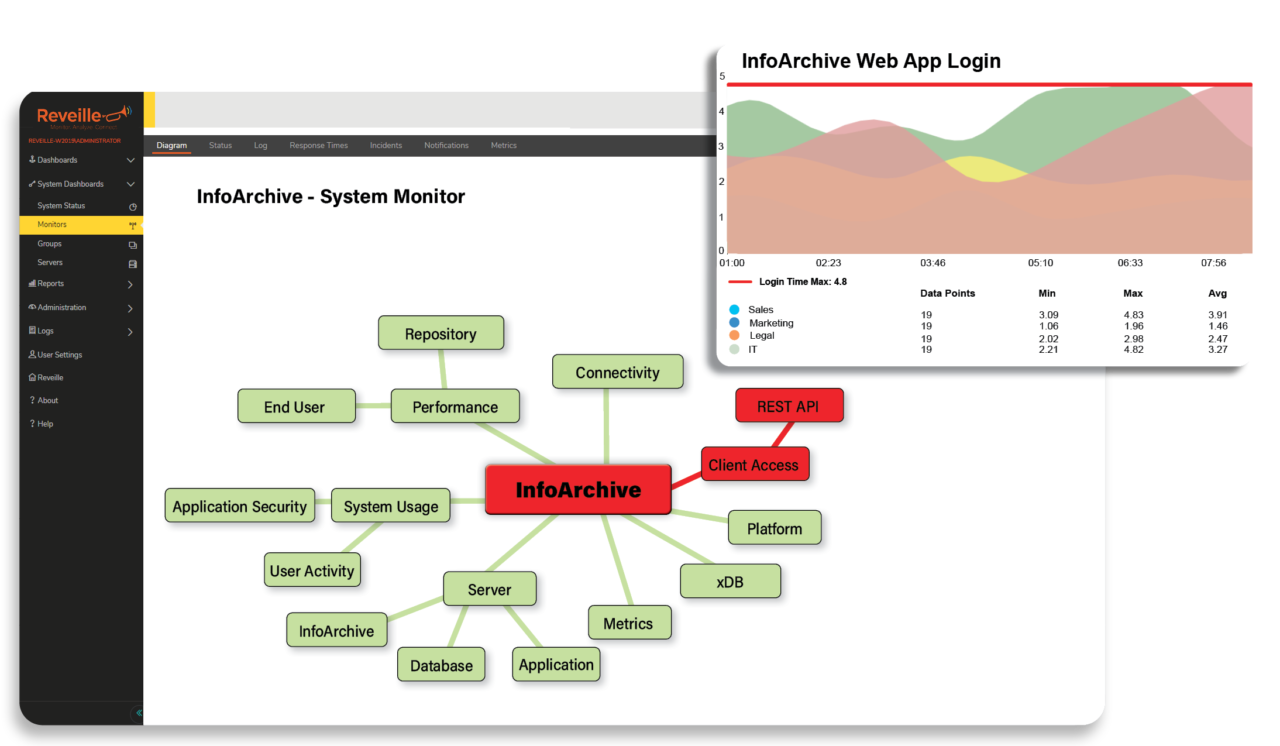Toggle the Marketing series visibility
Image resolution: width=1280 pixels, height=746 pixels.
735,322
